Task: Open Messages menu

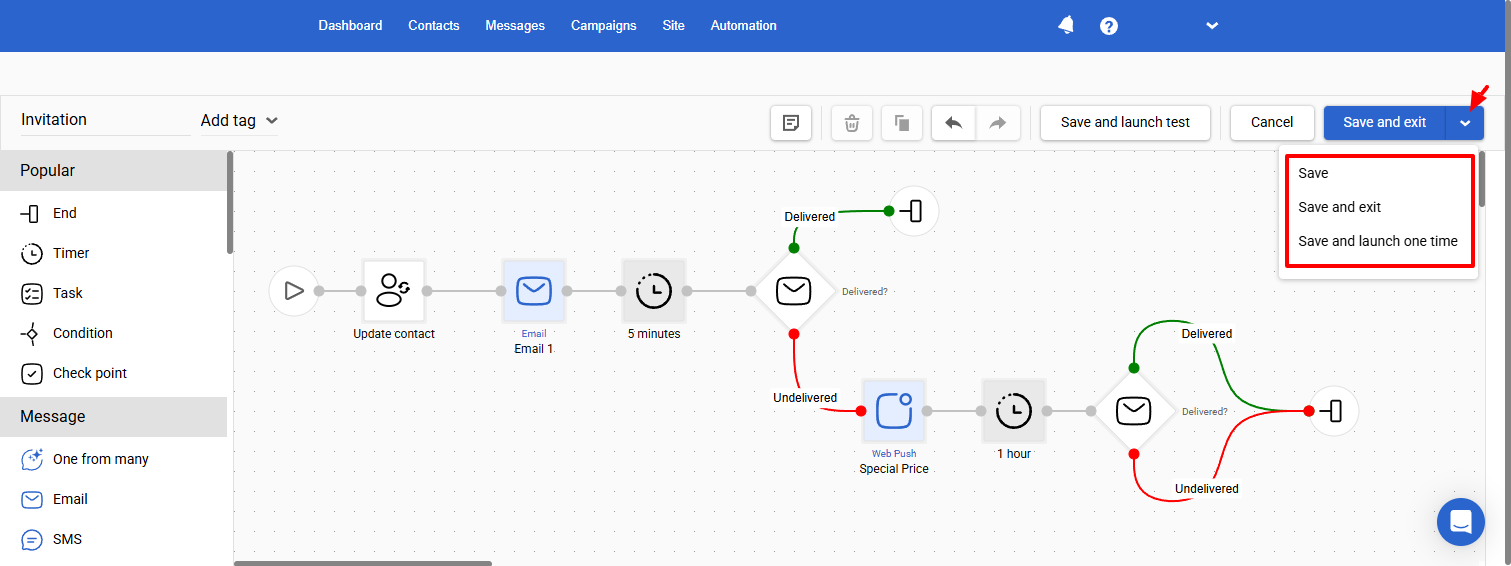Action: tap(515, 26)
